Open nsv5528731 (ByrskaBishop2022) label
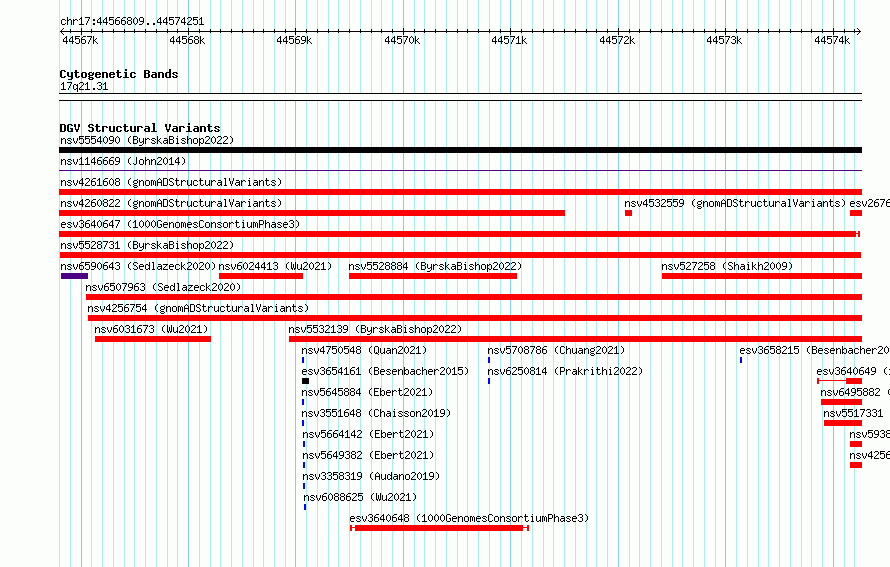 click(147, 245)
